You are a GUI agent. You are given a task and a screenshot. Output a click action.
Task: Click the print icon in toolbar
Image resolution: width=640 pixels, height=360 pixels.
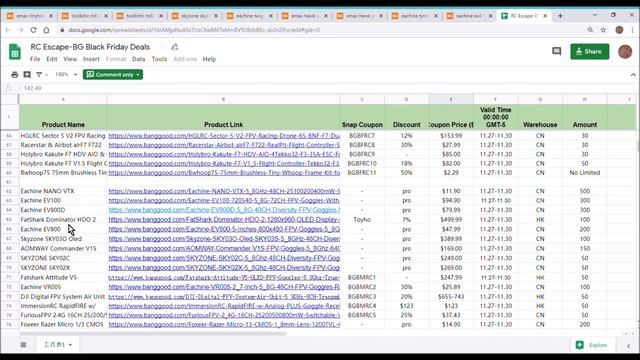(x=15, y=75)
